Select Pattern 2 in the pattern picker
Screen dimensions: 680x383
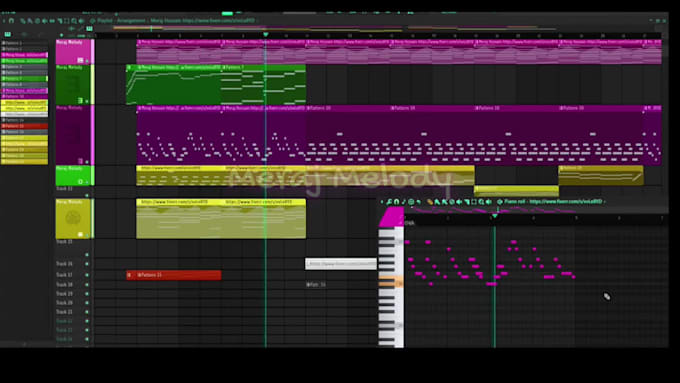[24, 49]
